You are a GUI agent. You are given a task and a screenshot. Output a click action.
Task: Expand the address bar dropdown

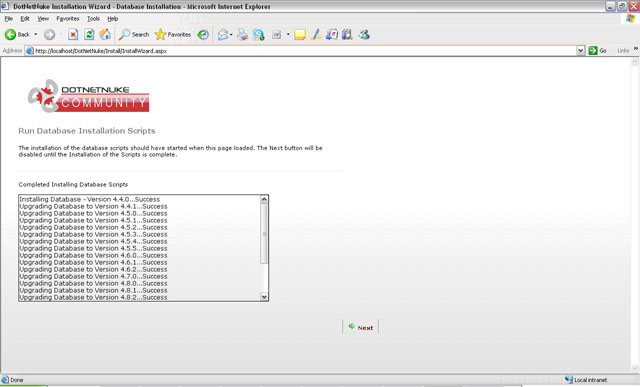(x=580, y=51)
